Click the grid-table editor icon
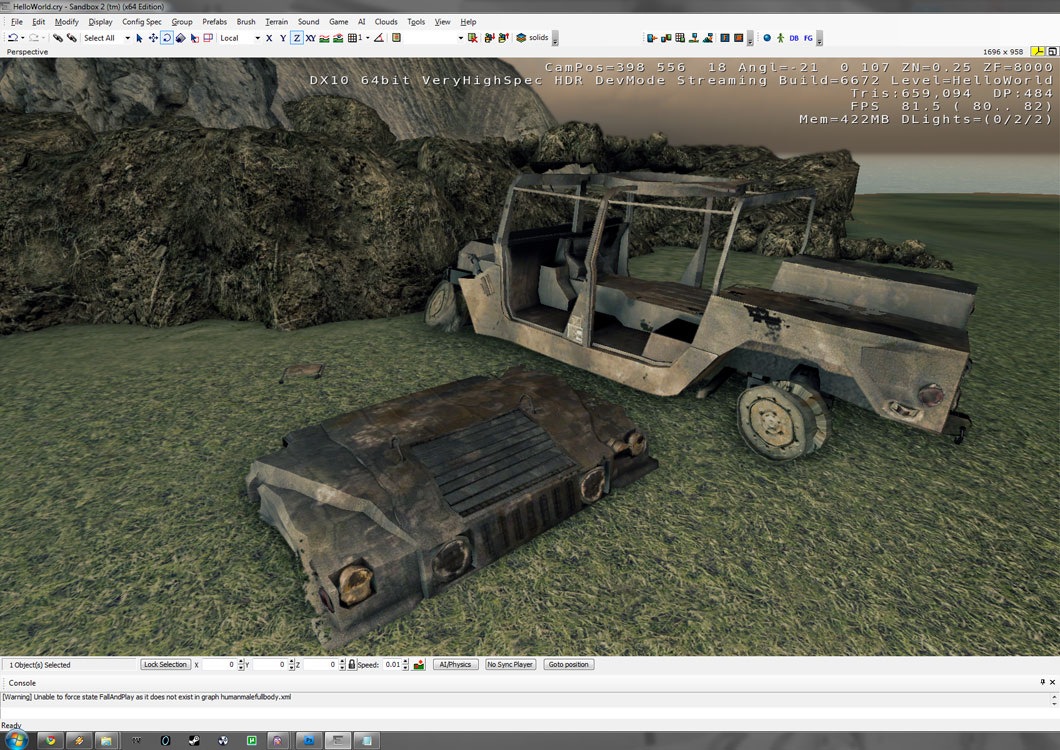 (679, 38)
